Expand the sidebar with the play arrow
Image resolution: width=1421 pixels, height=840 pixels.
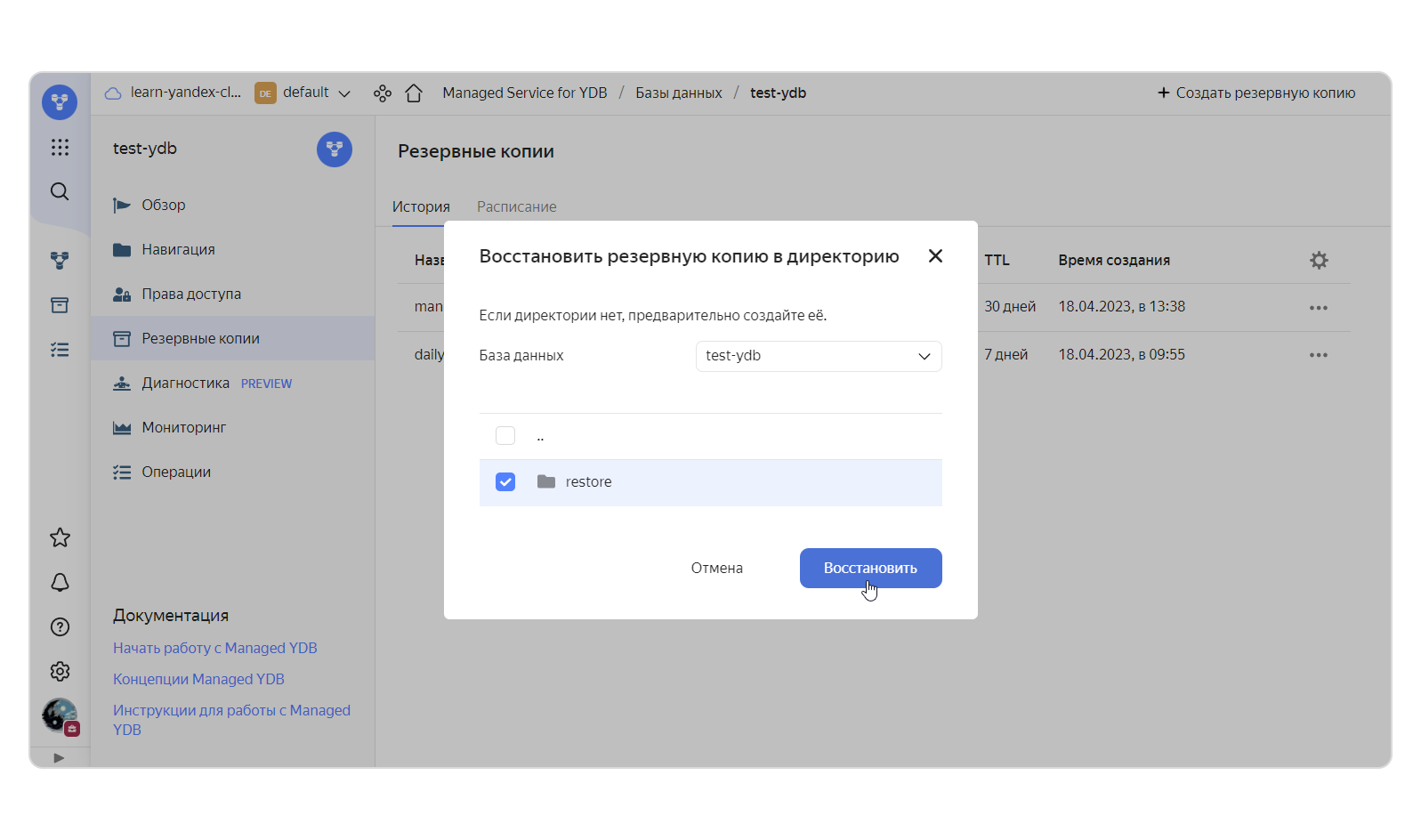coord(59,758)
